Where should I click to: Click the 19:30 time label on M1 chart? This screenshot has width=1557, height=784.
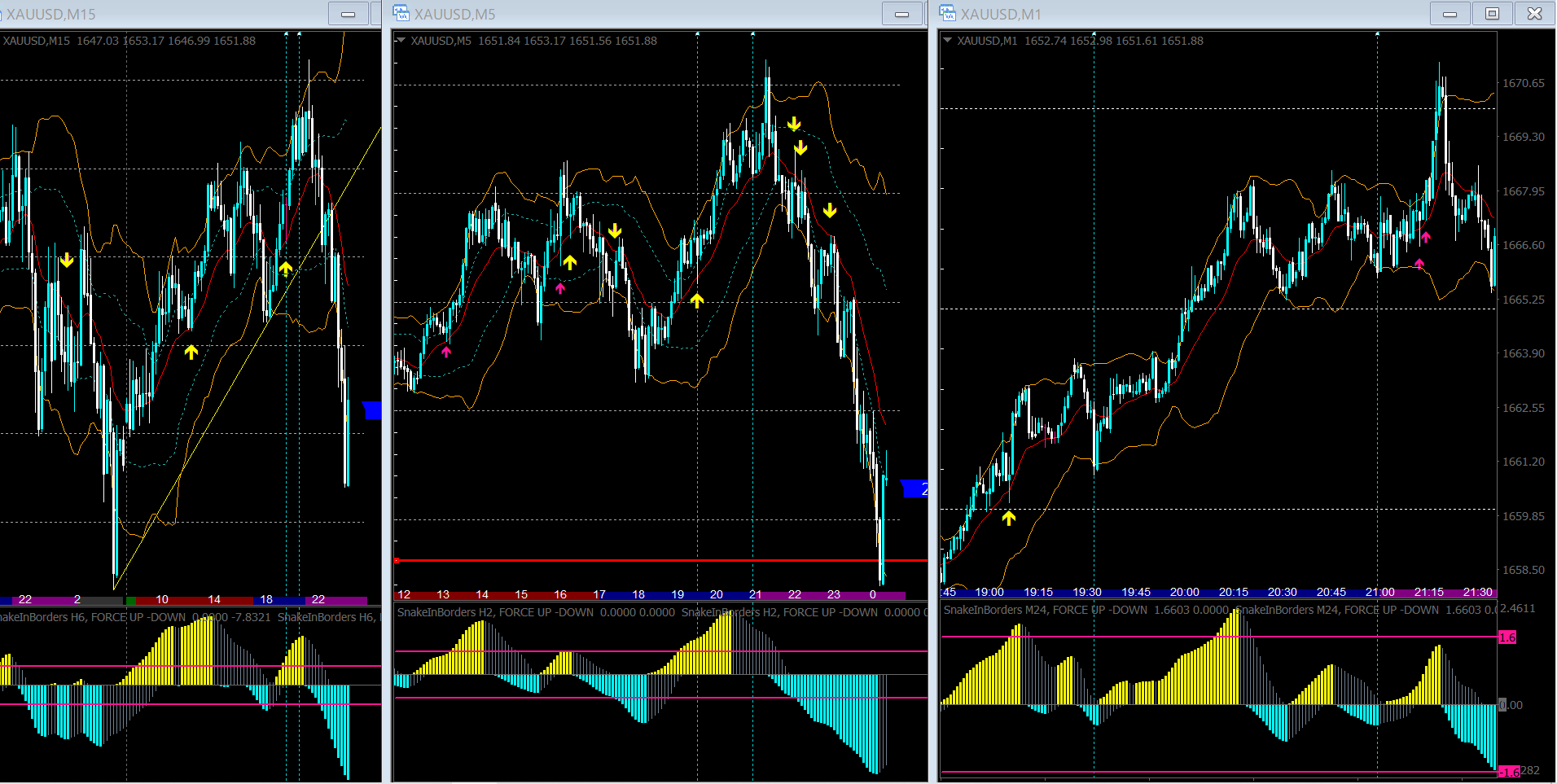[1087, 592]
